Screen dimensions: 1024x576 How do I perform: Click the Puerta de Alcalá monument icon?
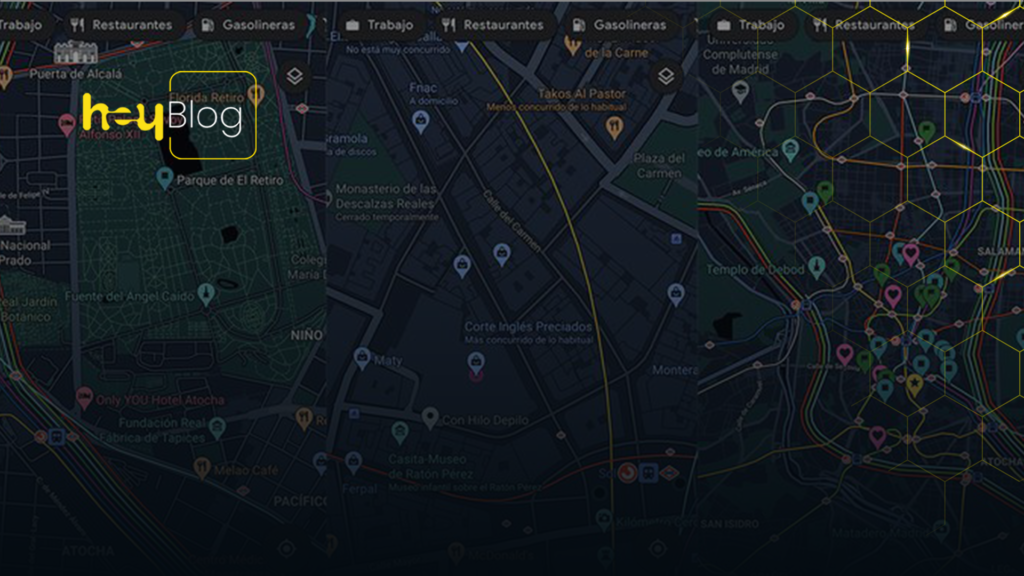tap(76, 52)
